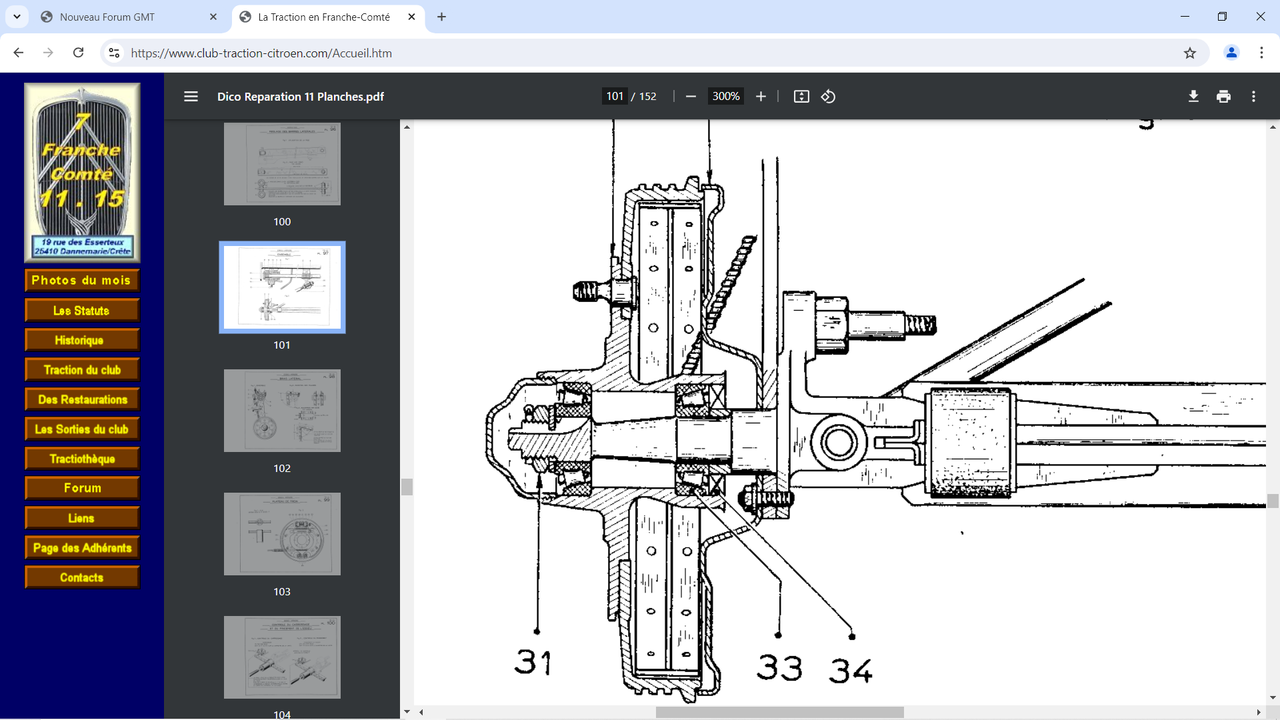Click the horizontal scrollbar of PDF viewer

coord(779,712)
